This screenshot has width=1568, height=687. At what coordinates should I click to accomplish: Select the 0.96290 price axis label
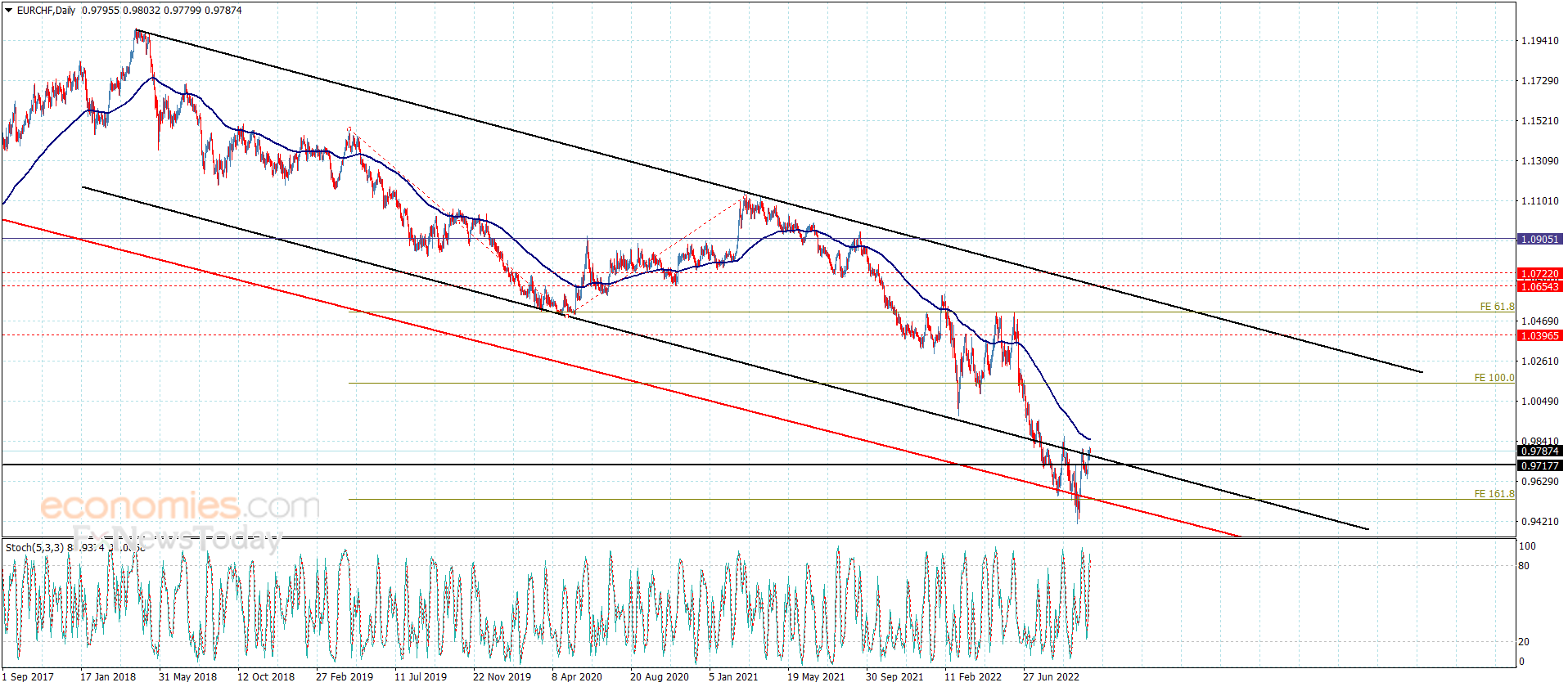1539,482
